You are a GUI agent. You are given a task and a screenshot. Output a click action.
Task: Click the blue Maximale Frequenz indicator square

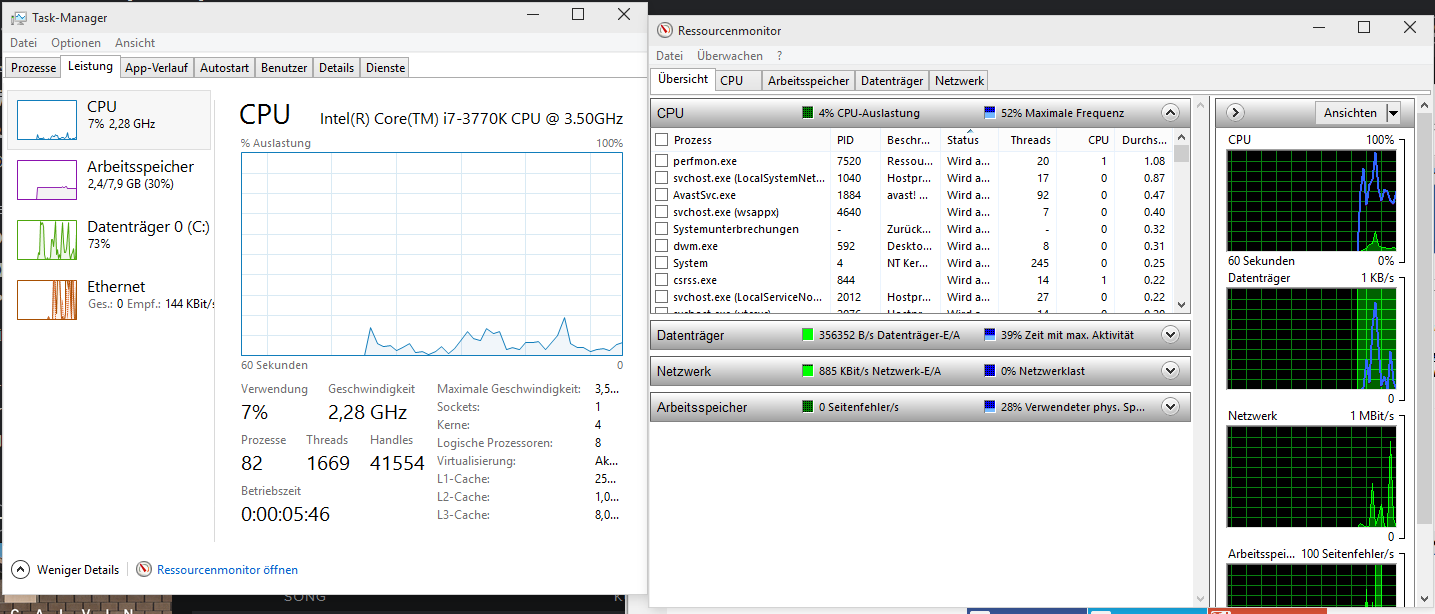[x=990, y=113]
